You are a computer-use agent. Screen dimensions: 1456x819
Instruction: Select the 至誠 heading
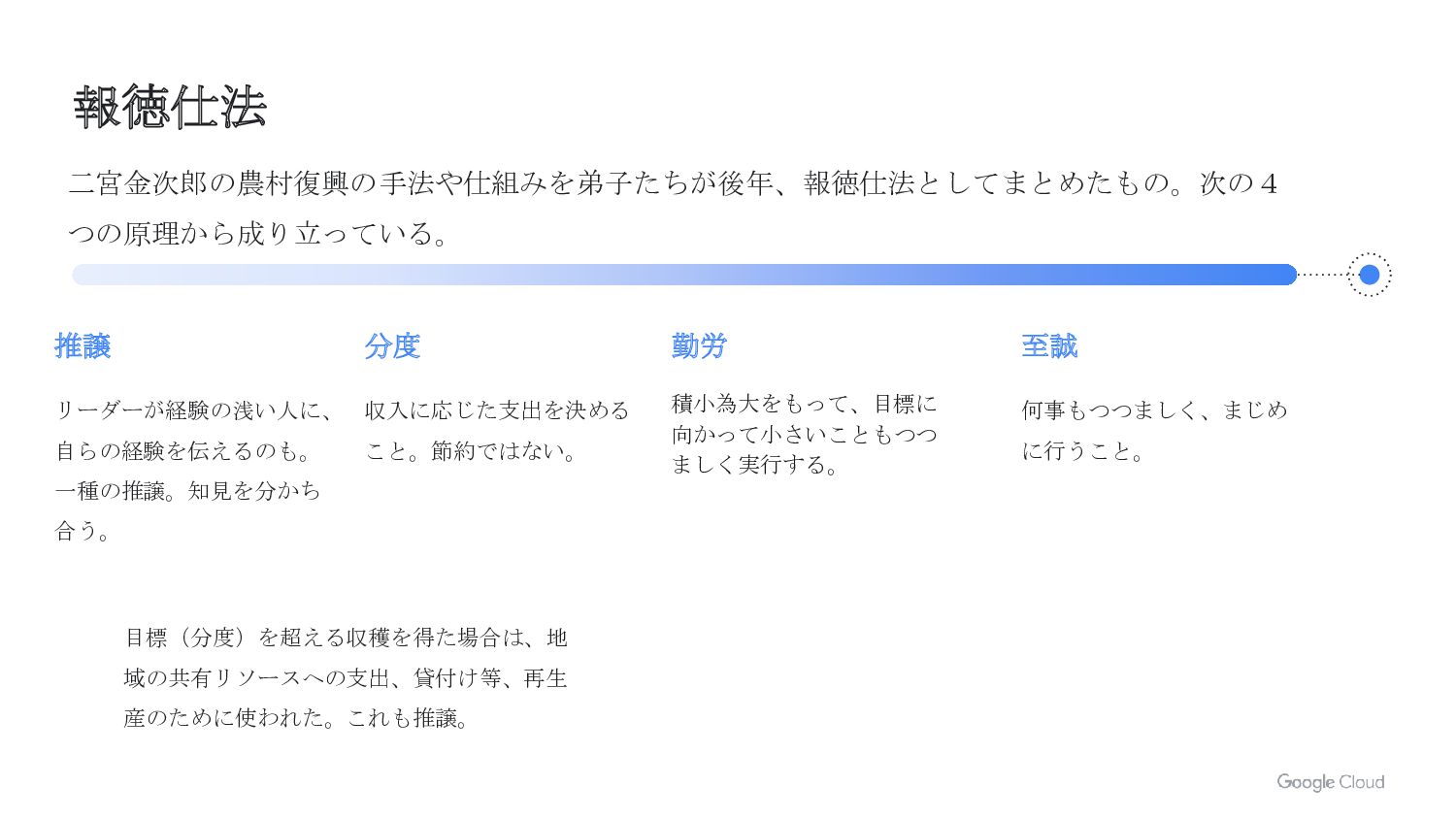[x=1049, y=345]
